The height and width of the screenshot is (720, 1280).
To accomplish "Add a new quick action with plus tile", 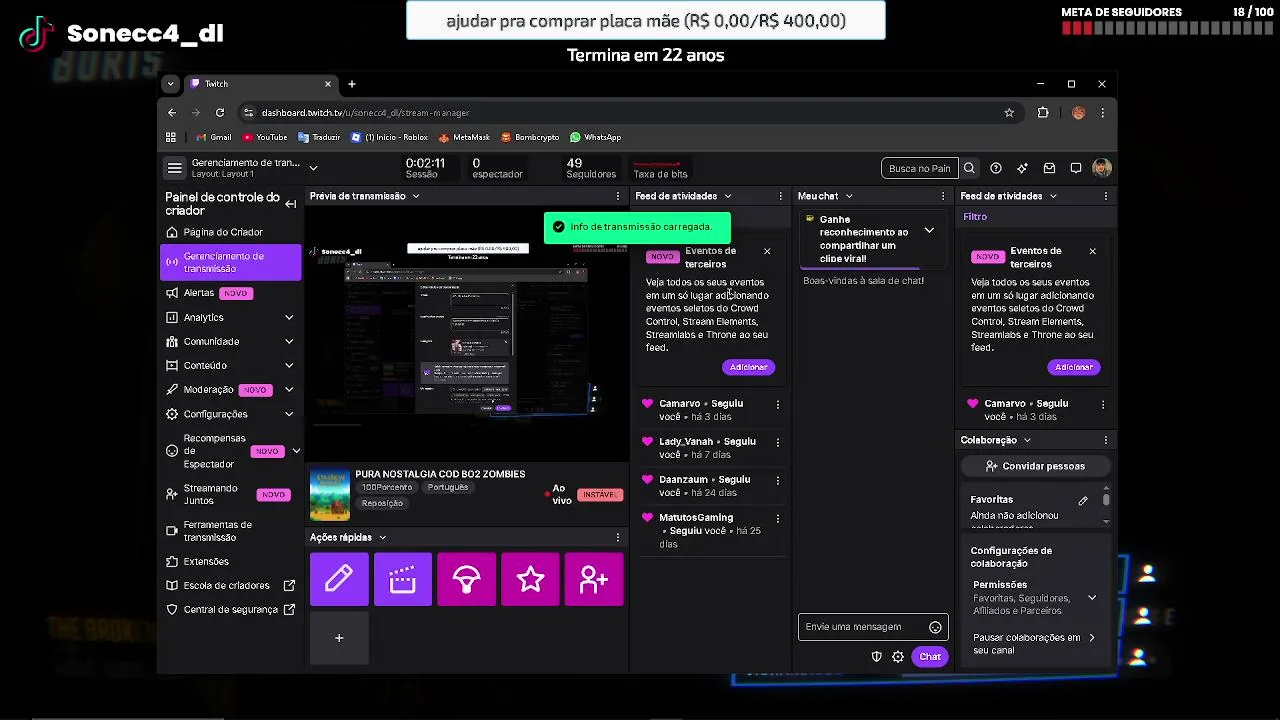I will pos(339,638).
